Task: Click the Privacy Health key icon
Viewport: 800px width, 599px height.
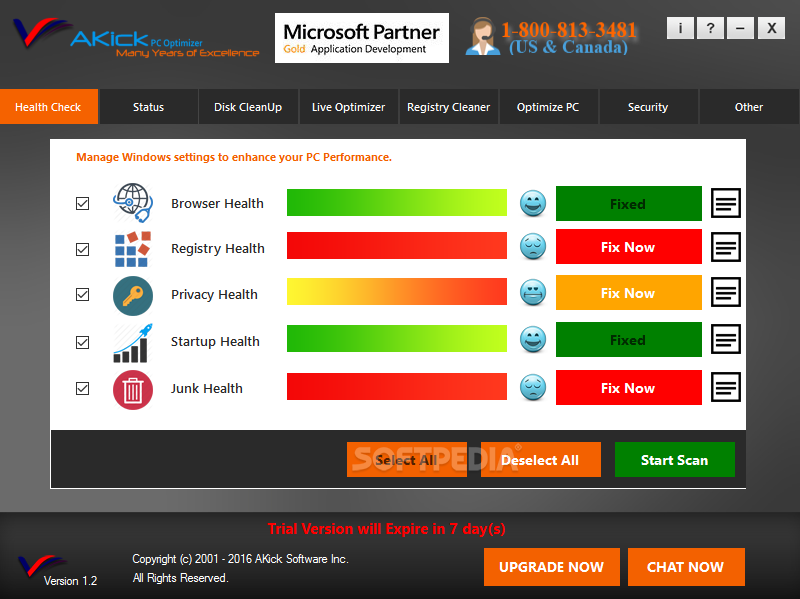Action: tap(133, 295)
